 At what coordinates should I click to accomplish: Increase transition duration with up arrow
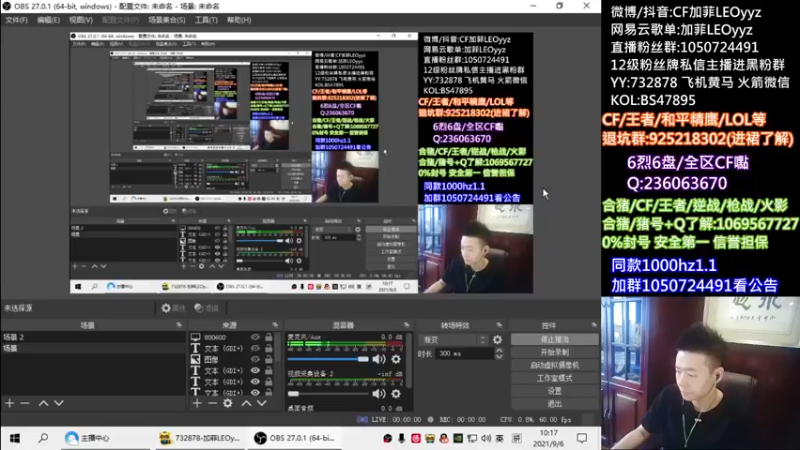point(499,351)
